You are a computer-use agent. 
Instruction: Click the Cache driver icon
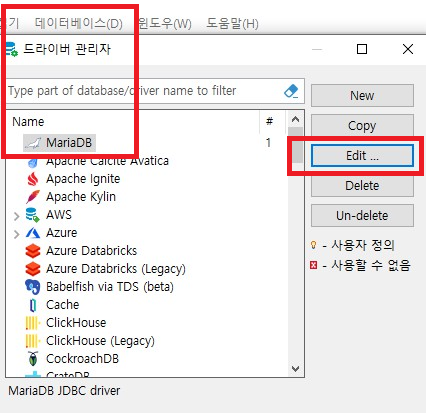pyautogui.click(x=33, y=305)
